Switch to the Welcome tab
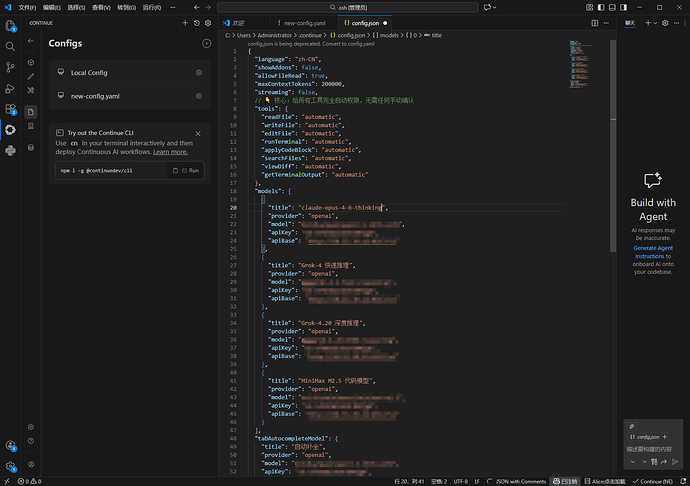The height and width of the screenshot is (486, 690). [238, 23]
